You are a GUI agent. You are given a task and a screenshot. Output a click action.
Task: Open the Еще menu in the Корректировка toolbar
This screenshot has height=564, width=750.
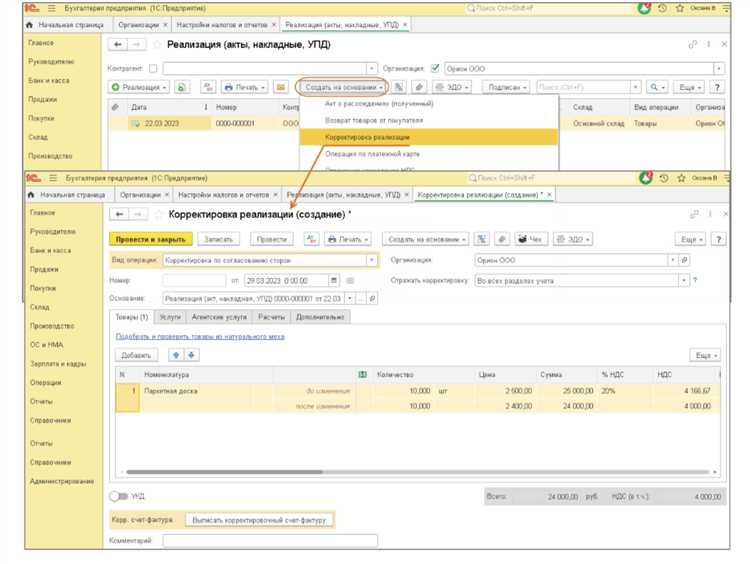(691, 239)
